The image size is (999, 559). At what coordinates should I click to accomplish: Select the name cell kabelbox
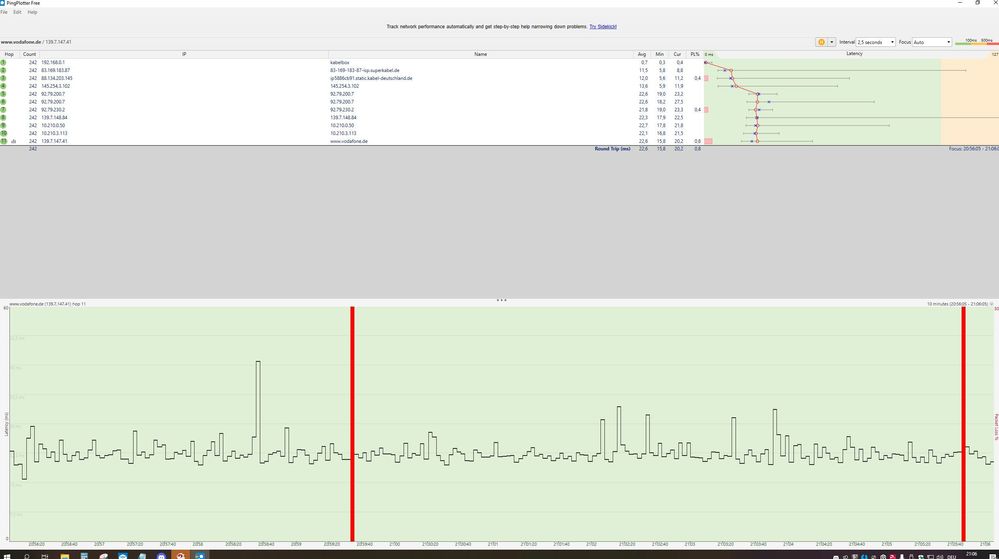[x=340, y=62]
